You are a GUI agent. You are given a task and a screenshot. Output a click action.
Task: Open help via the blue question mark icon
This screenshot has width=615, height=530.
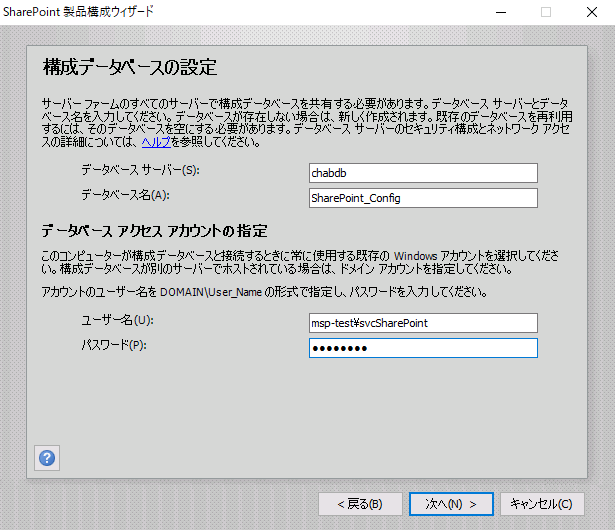(47, 458)
